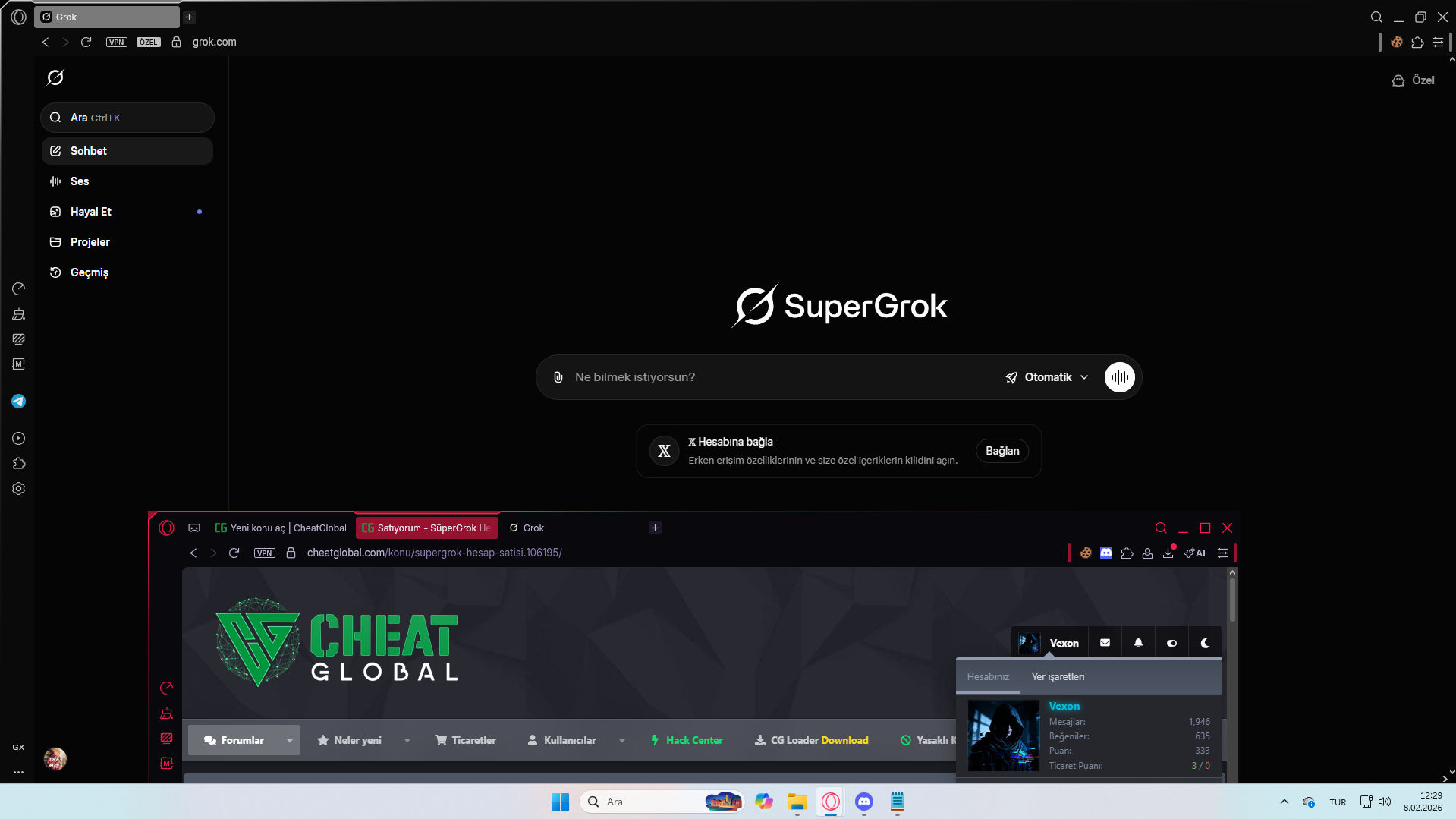The width and height of the screenshot is (1456, 819).
Task: Open Discord from the taskbar
Action: point(864,802)
